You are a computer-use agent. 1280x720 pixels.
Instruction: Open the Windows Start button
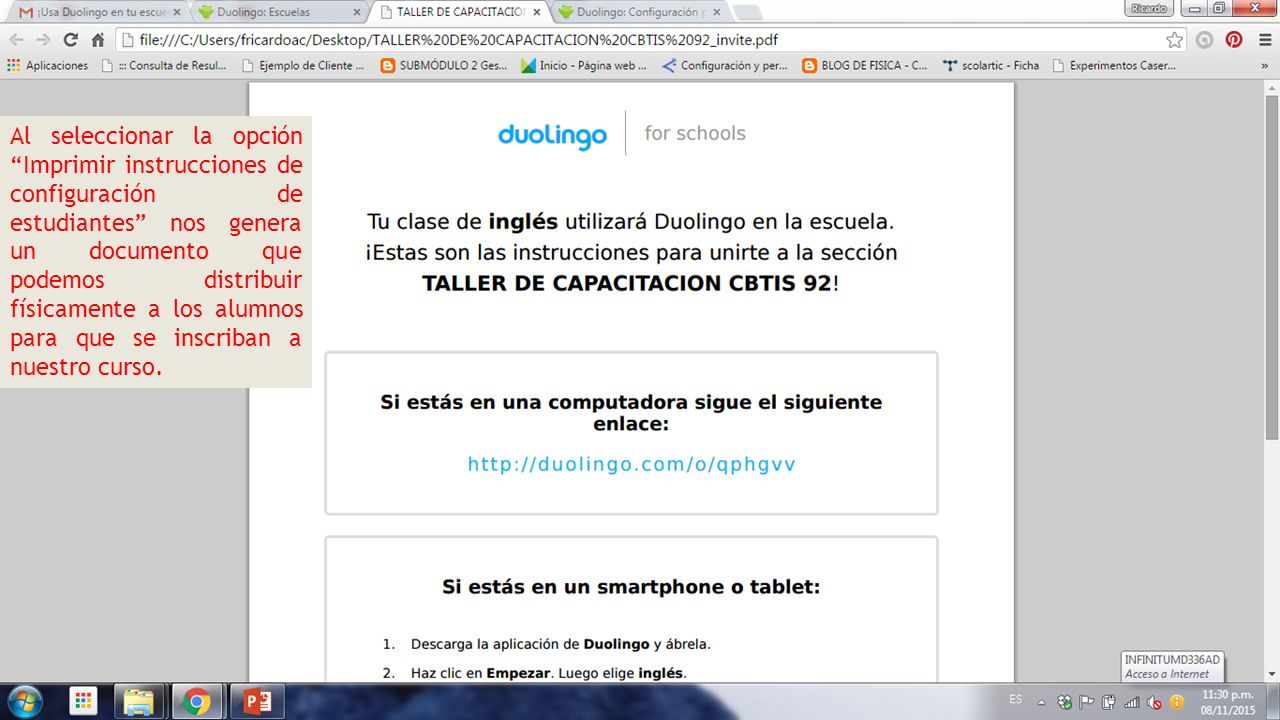(x=27, y=701)
